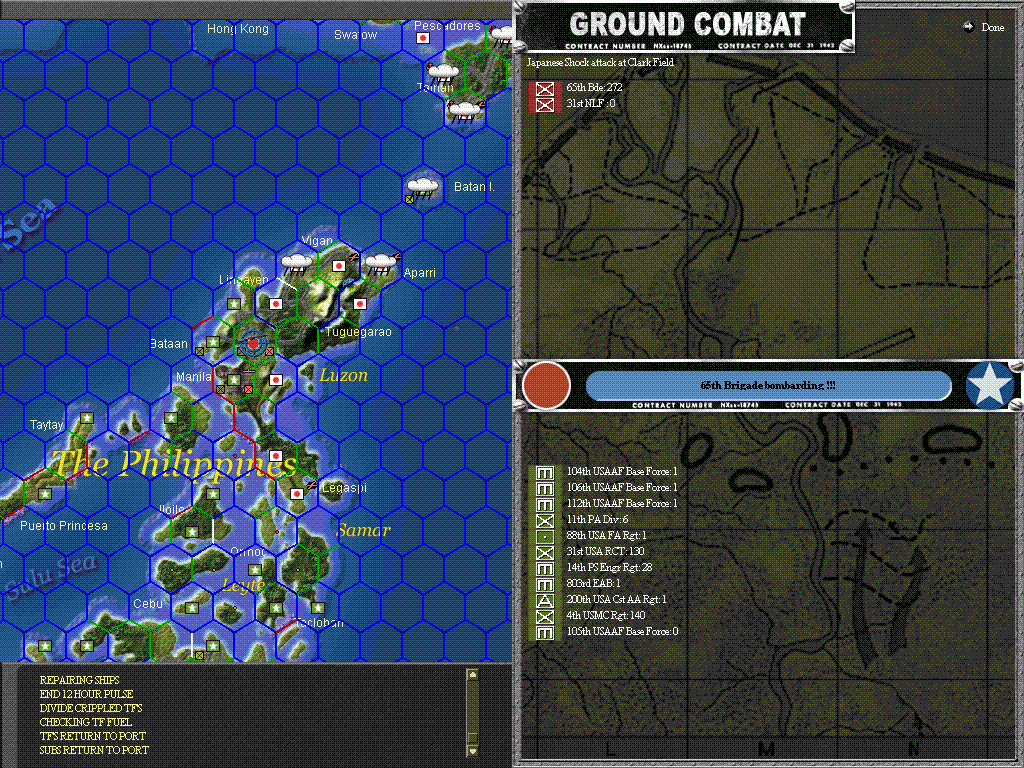The width and height of the screenshot is (1024, 768).
Task: Select the Aparri Japanese base icon
Action: pos(359,304)
